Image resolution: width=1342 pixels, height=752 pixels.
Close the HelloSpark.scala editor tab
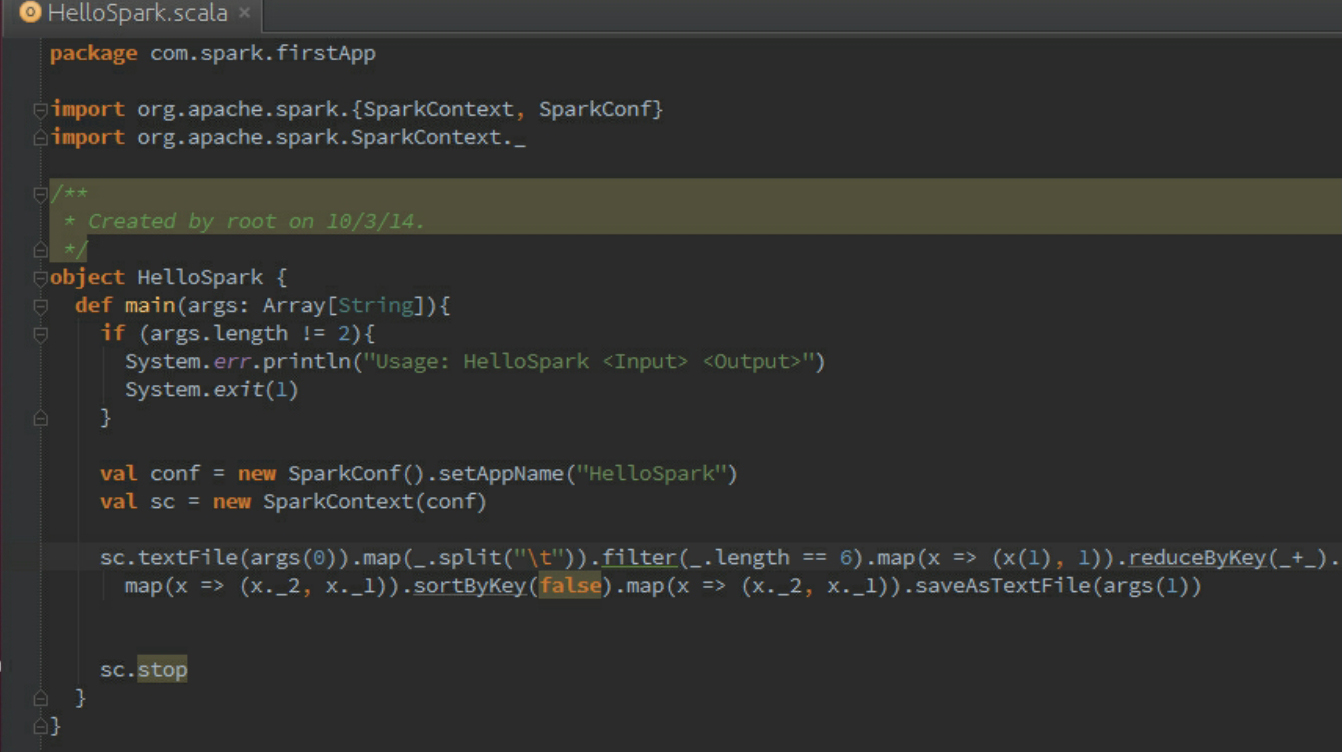click(x=244, y=14)
